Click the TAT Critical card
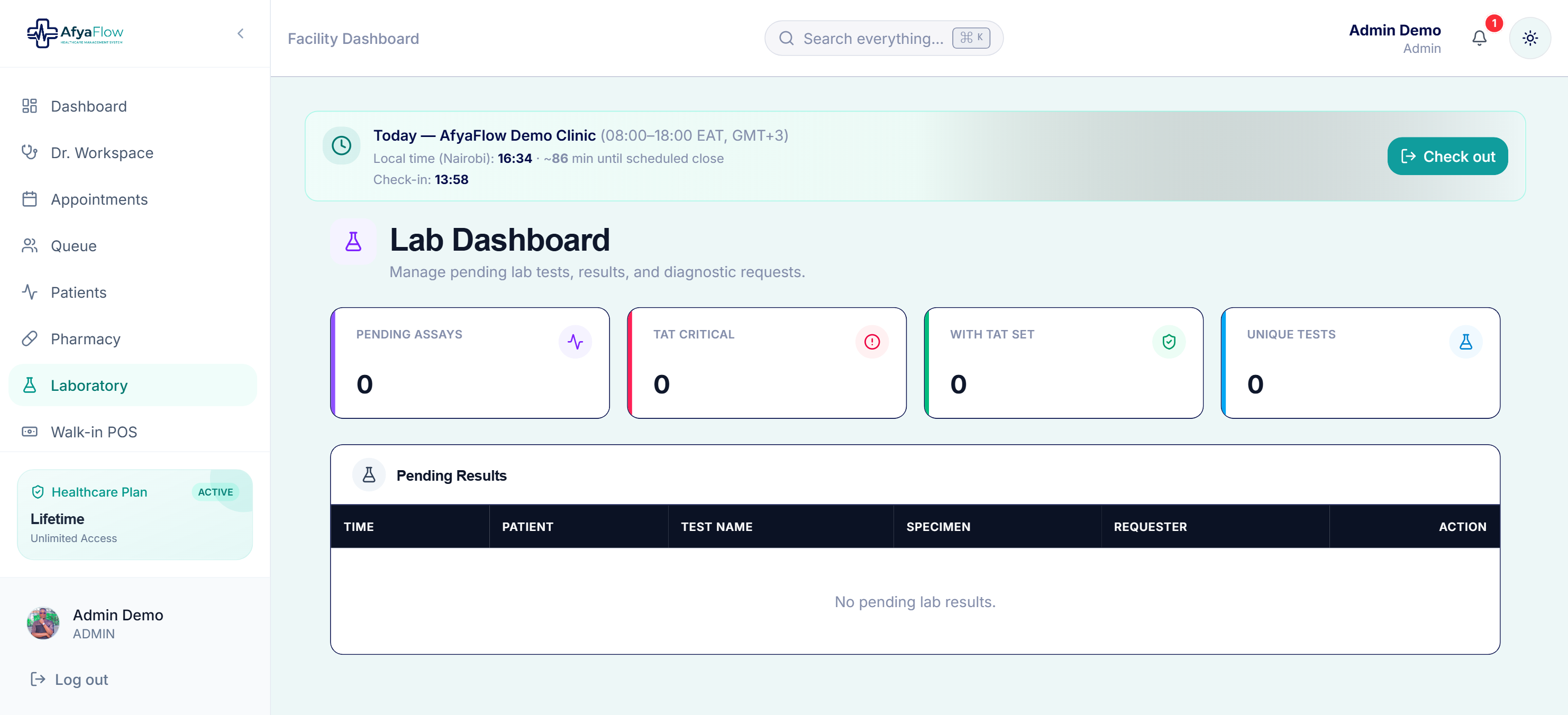 pos(767,363)
